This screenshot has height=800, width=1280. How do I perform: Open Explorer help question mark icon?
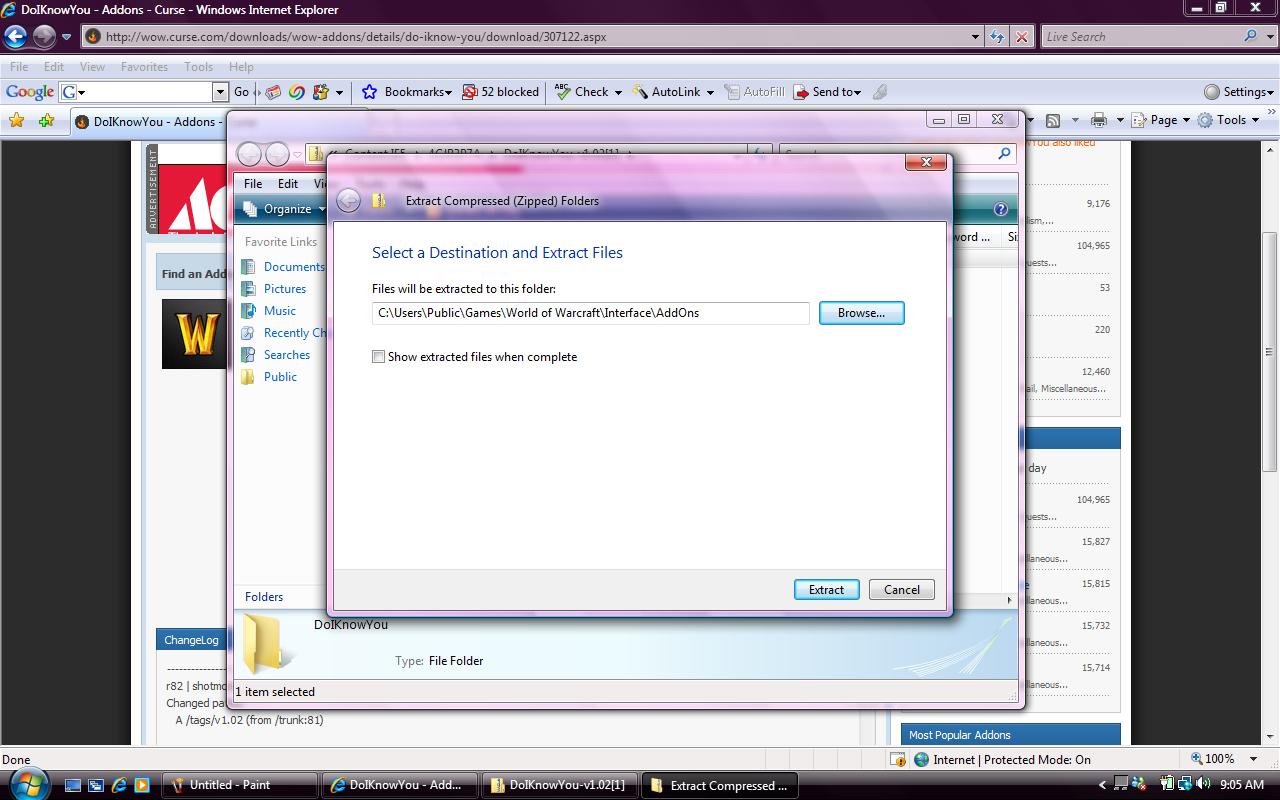[x=1001, y=209]
